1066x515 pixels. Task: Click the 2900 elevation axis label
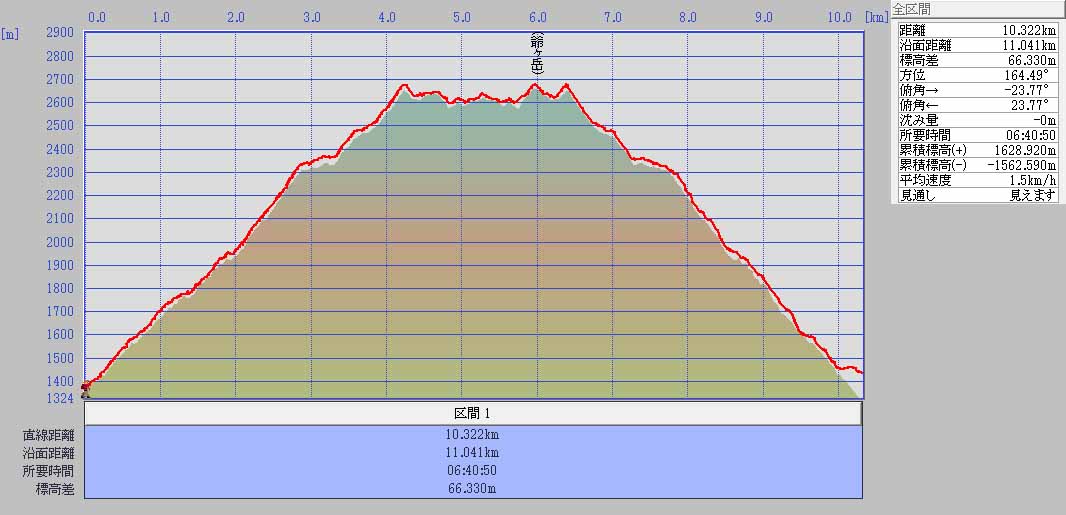pyautogui.click(x=60, y=33)
